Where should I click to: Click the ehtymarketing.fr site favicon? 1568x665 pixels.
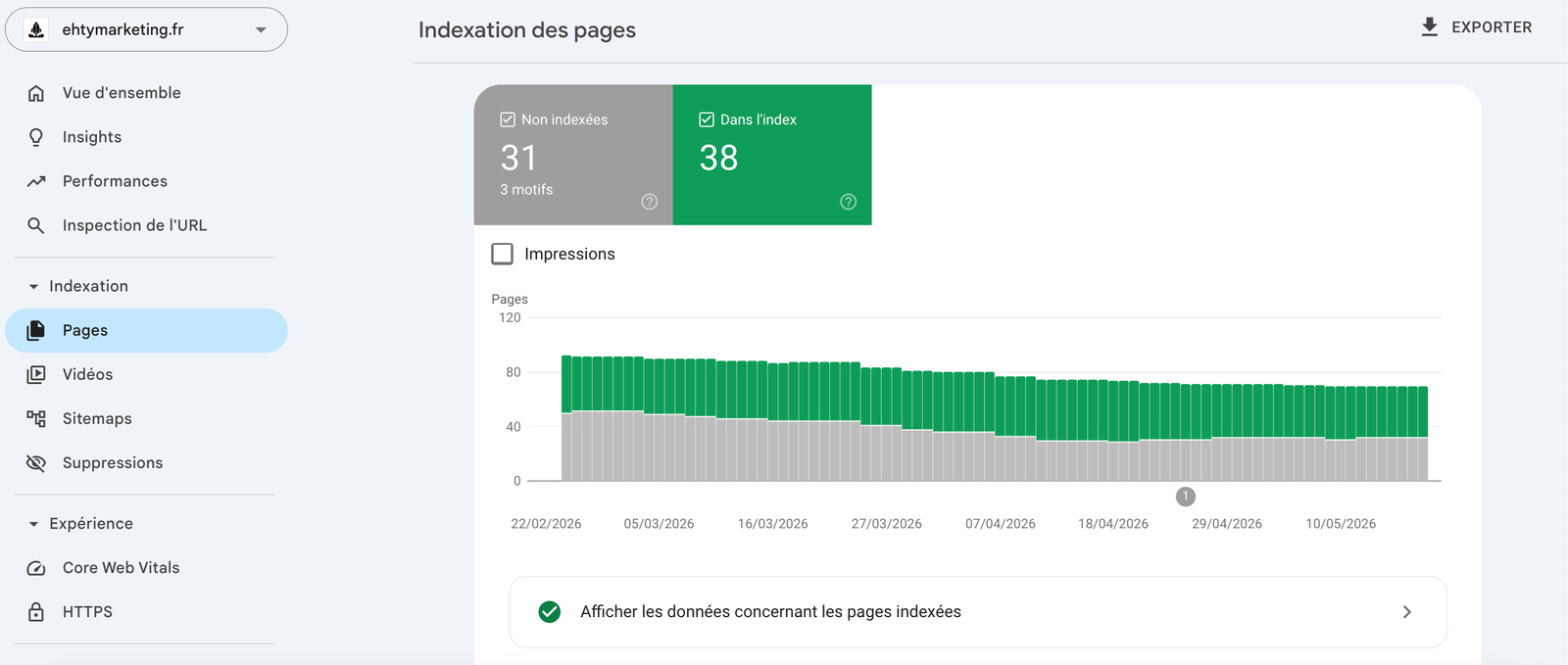36,29
